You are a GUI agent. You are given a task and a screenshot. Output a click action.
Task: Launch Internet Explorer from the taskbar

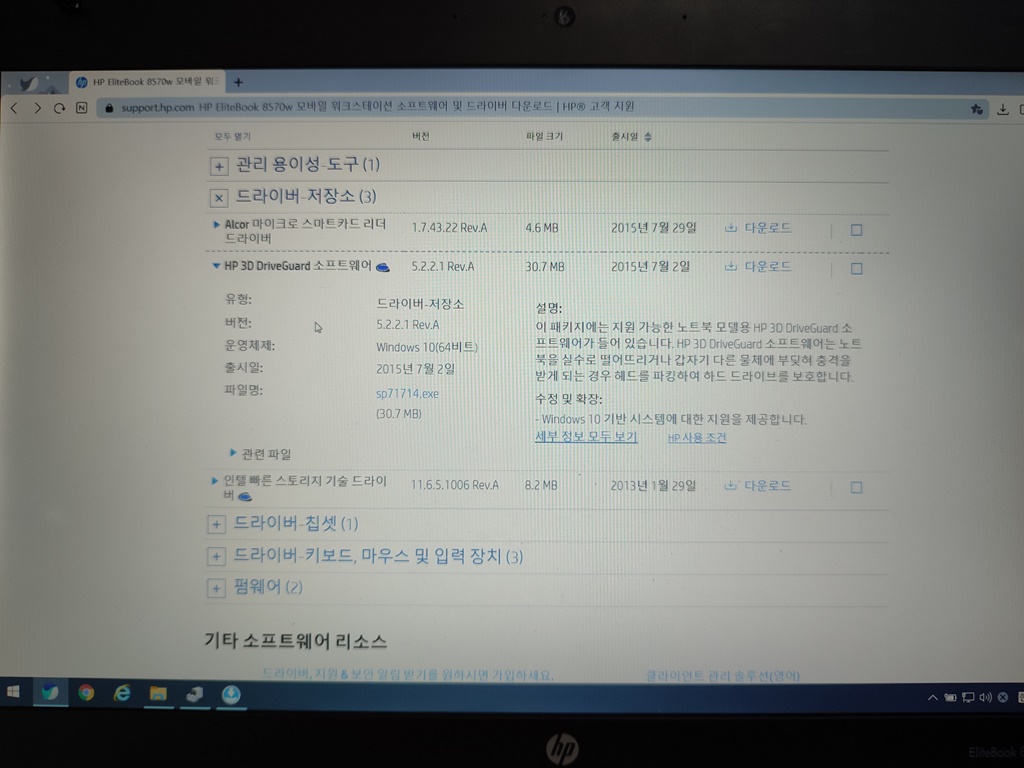(121, 693)
